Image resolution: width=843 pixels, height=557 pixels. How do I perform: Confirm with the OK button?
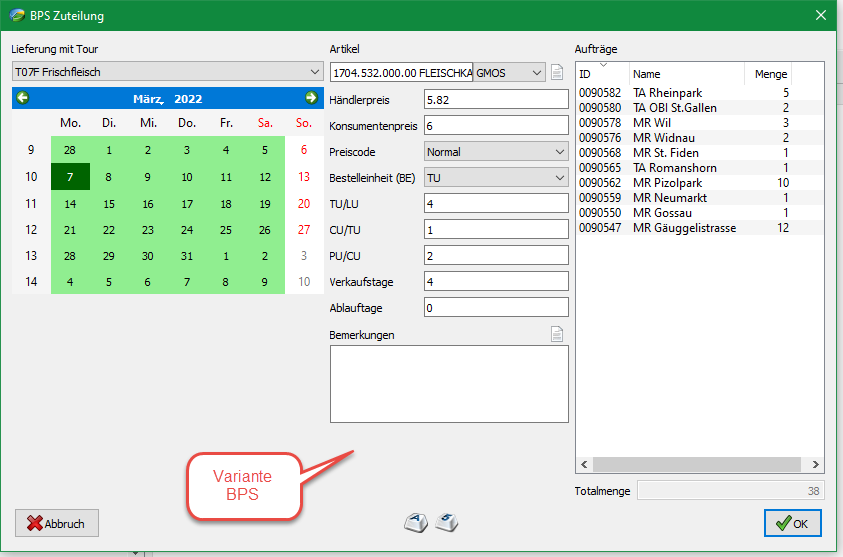pyautogui.click(x=793, y=523)
